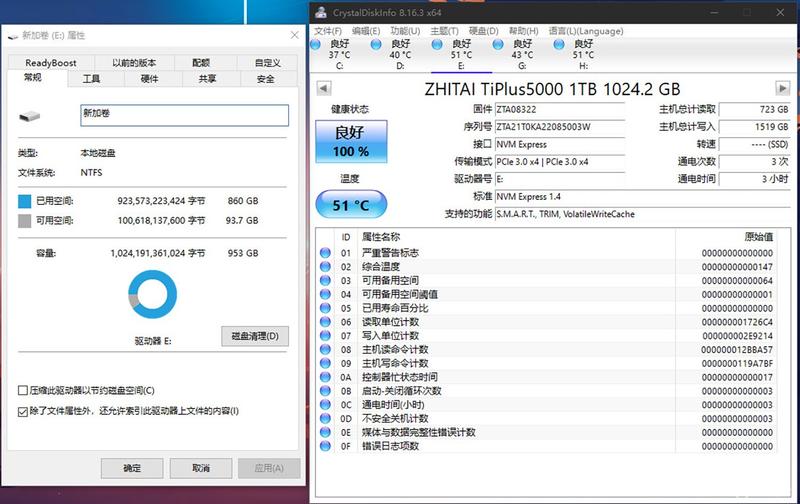Switch to the 自定义 tab
The width and height of the screenshot is (800, 504).
(267, 63)
